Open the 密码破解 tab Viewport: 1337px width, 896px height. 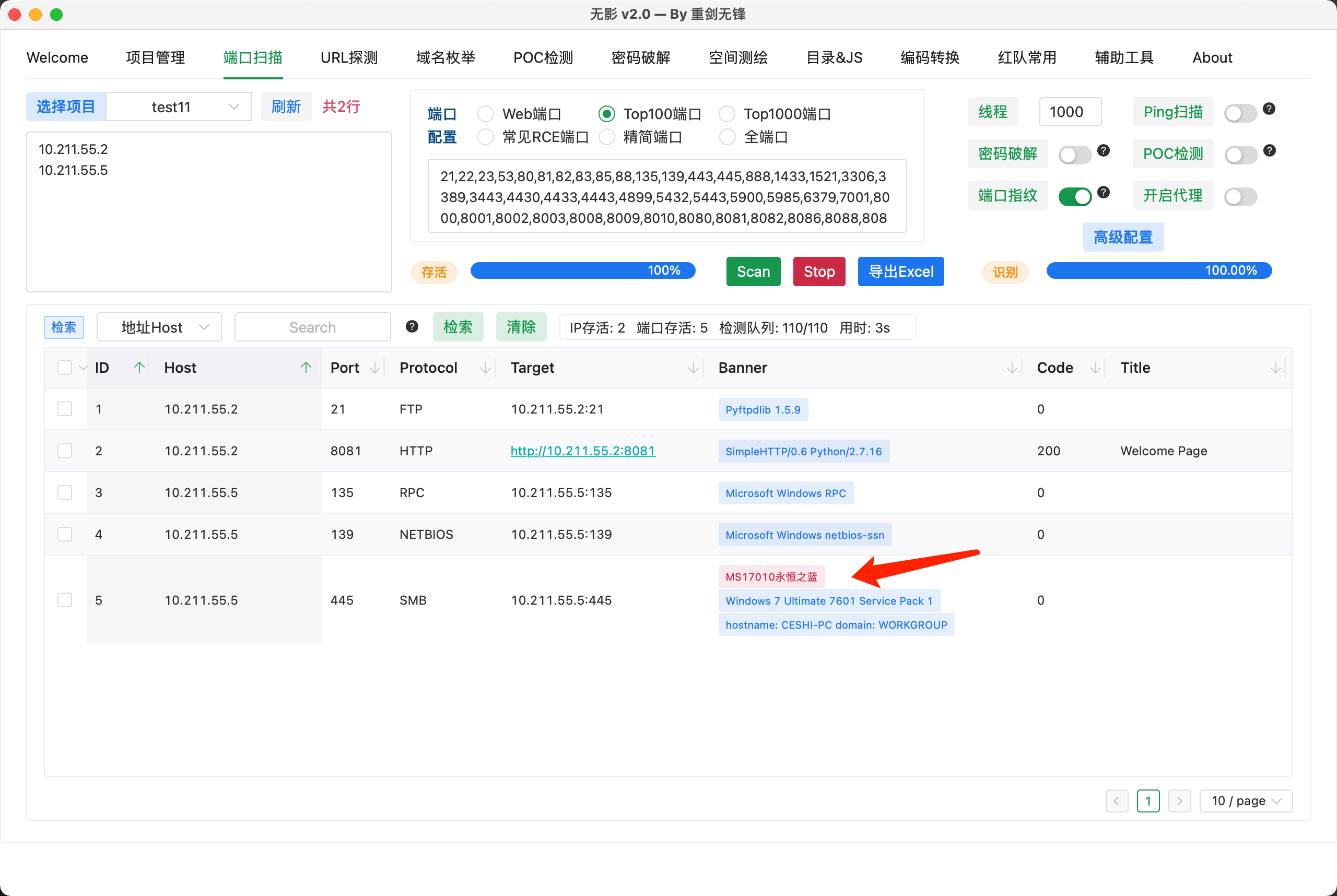coord(640,58)
